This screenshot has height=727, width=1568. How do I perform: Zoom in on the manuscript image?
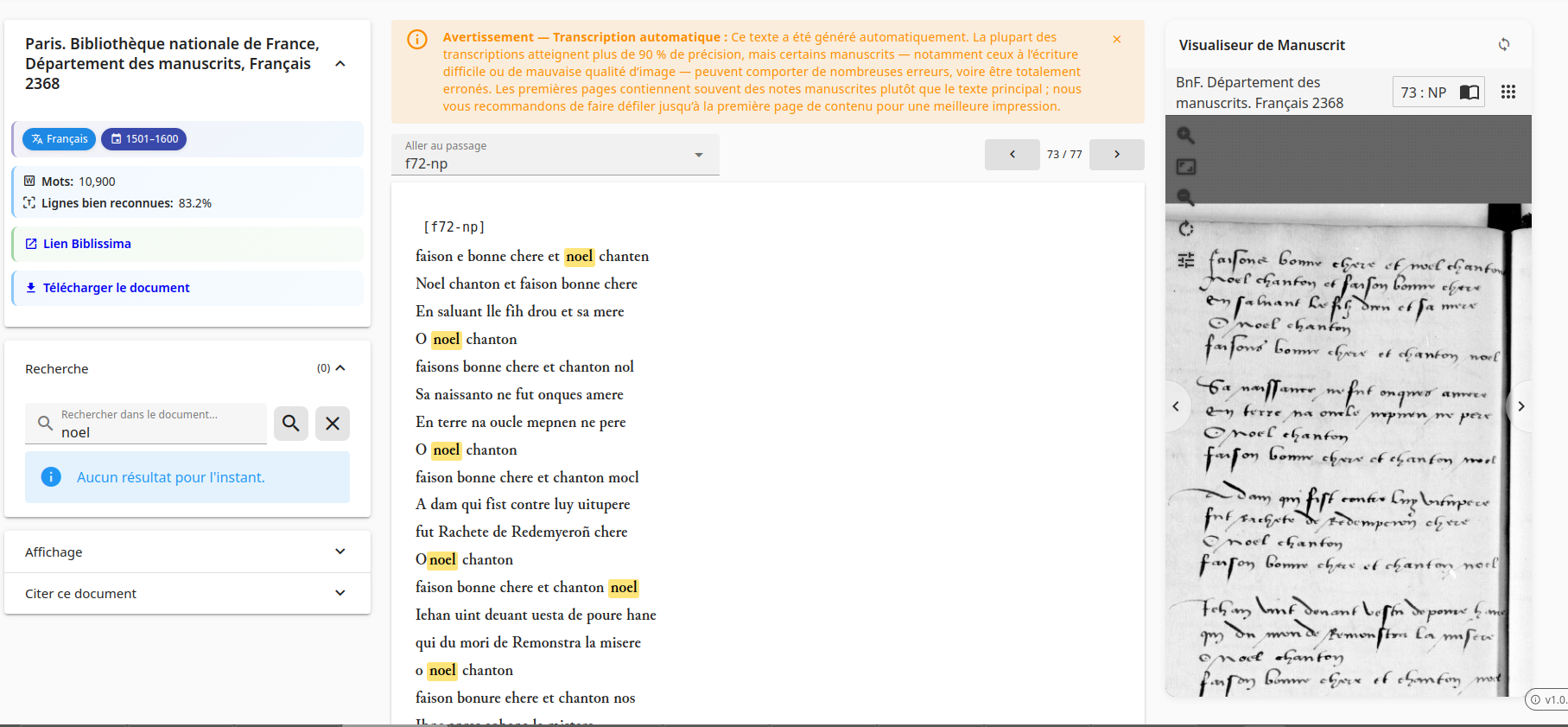[x=1186, y=136]
